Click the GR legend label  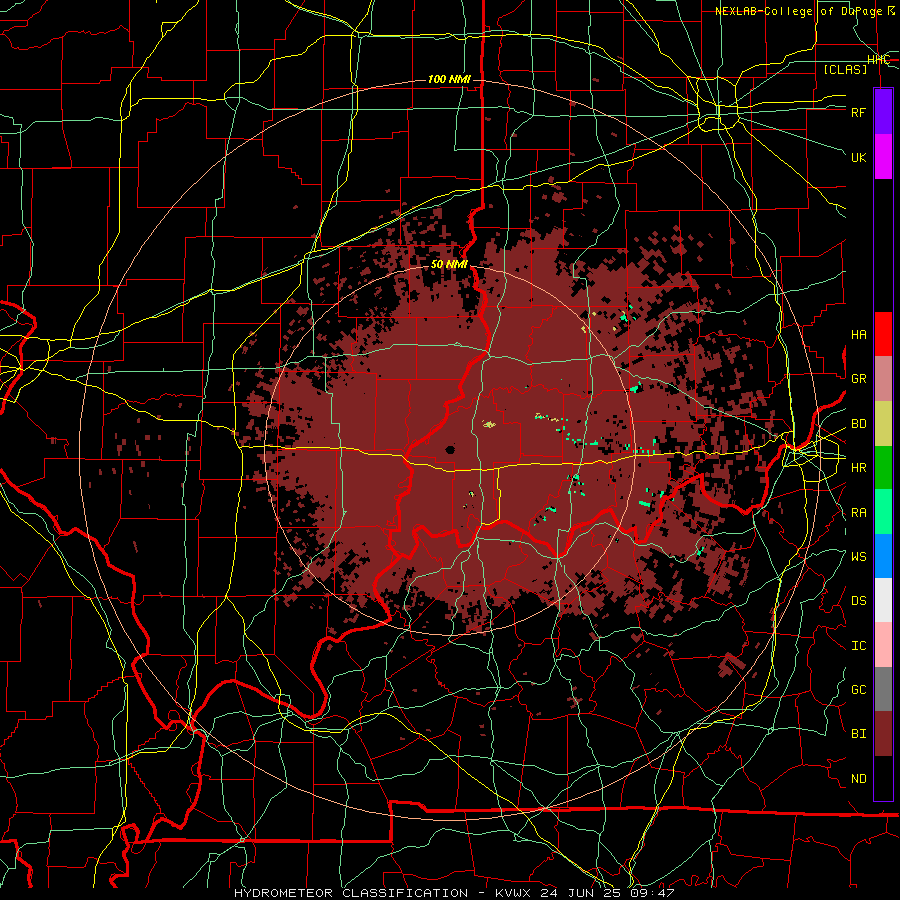[858, 379]
